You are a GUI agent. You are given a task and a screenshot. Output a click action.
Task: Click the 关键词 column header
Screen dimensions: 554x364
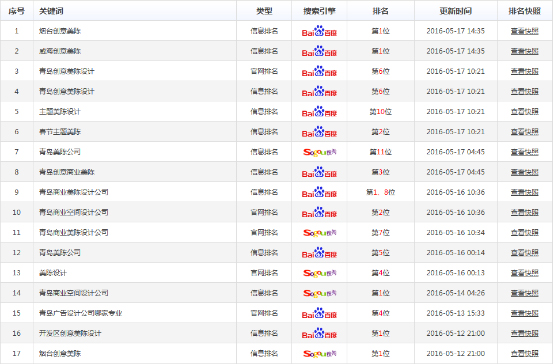click(51, 11)
